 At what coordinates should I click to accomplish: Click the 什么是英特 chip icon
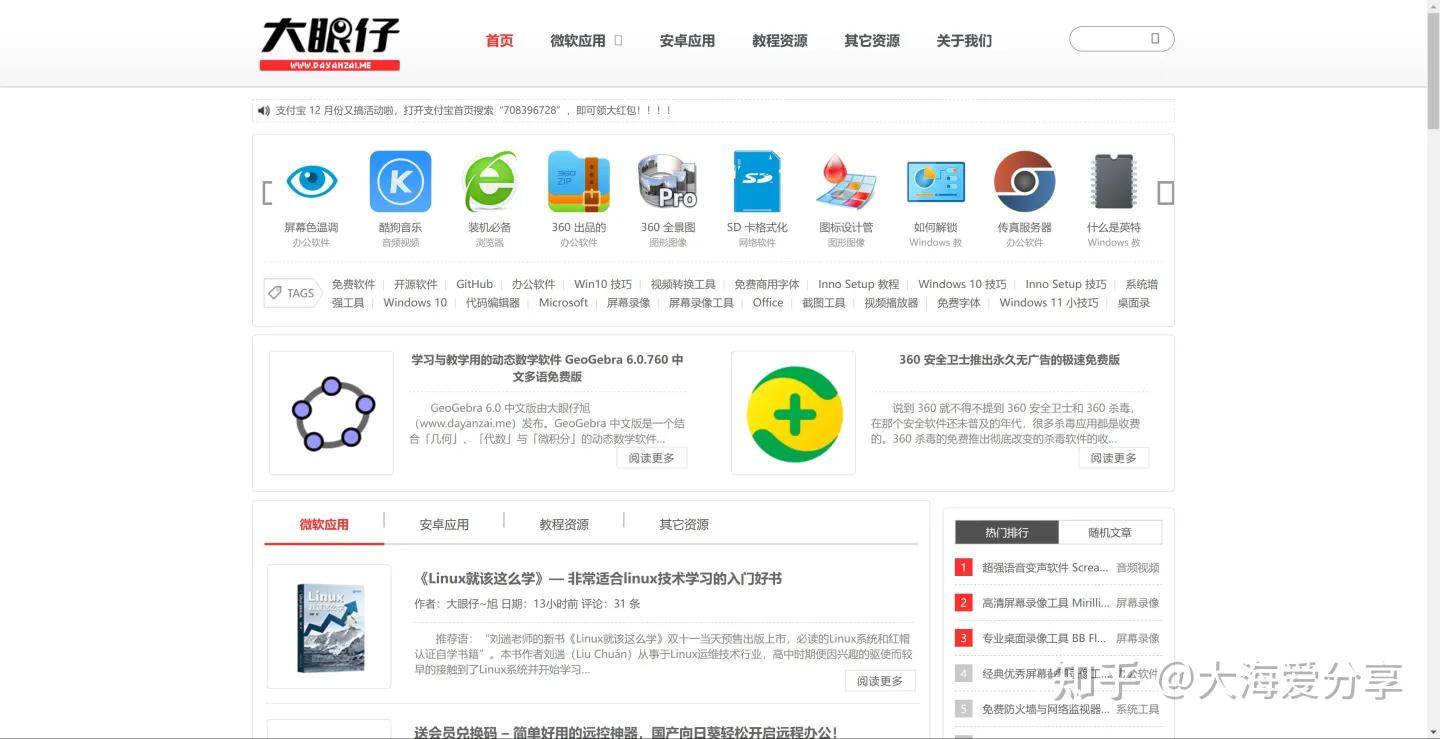coord(1113,181)
